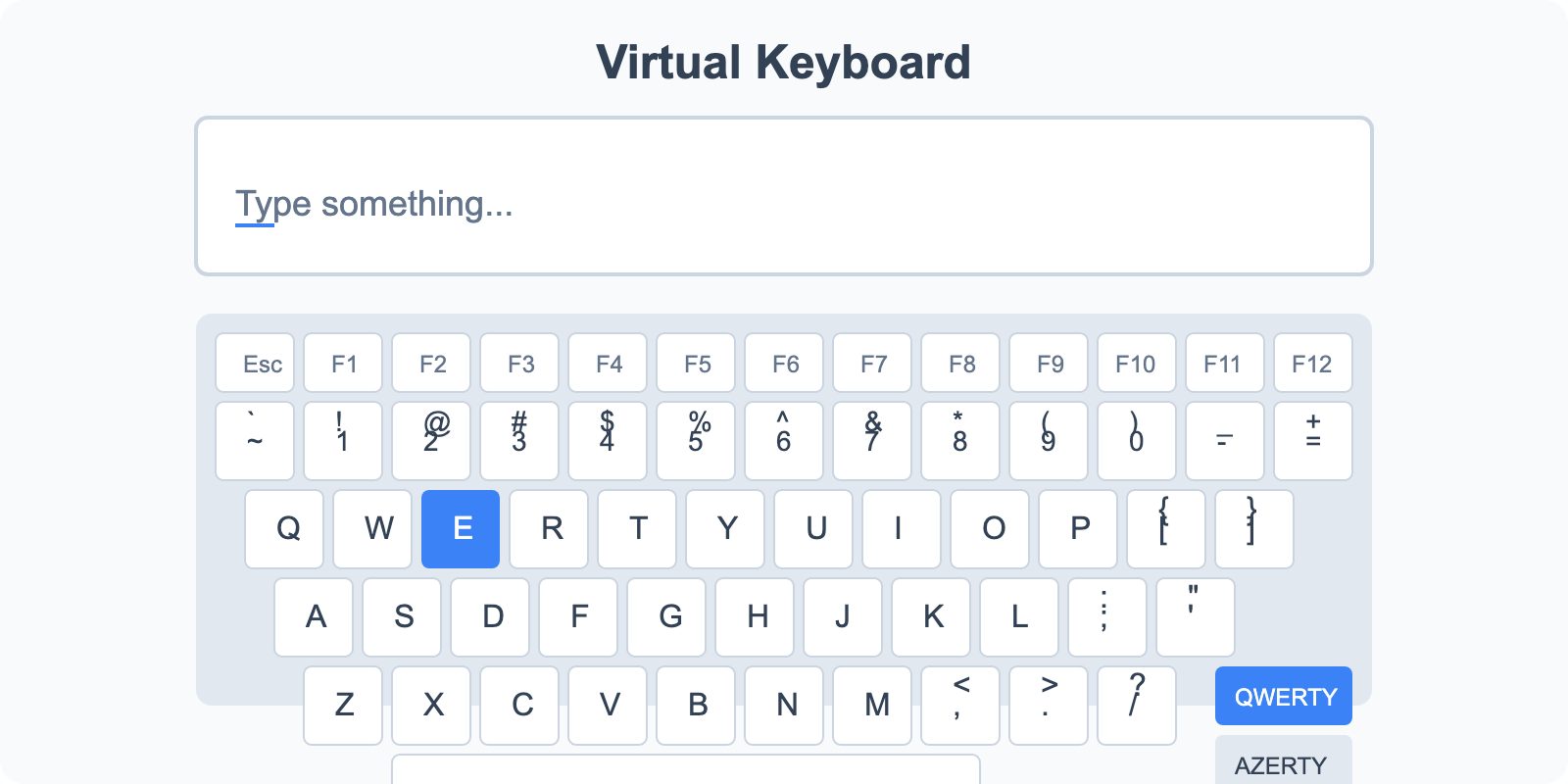Viewport: 1568px width, 784px height.
Task: Switch keyboard to AZERTY layout
Action: (x=1283, y=765)
